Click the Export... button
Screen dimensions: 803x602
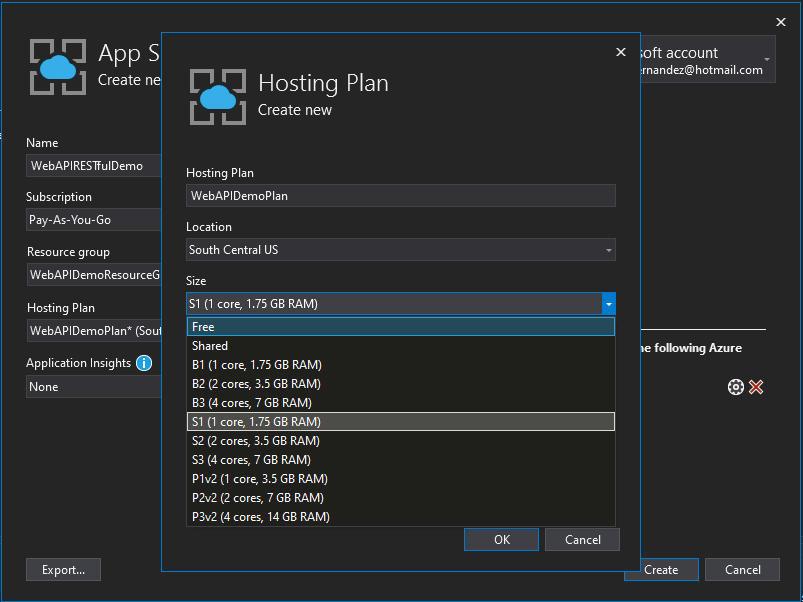64,570
